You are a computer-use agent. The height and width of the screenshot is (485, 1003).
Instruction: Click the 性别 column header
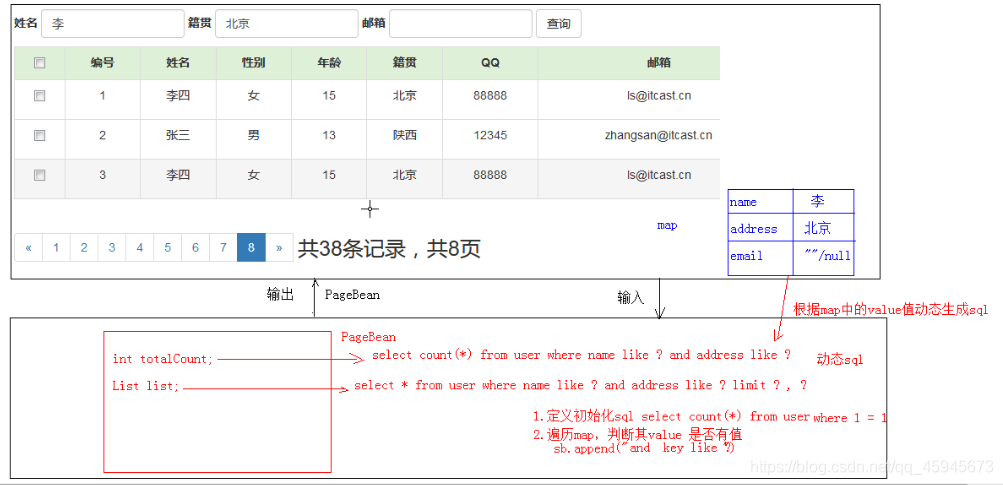pos(253,63)
